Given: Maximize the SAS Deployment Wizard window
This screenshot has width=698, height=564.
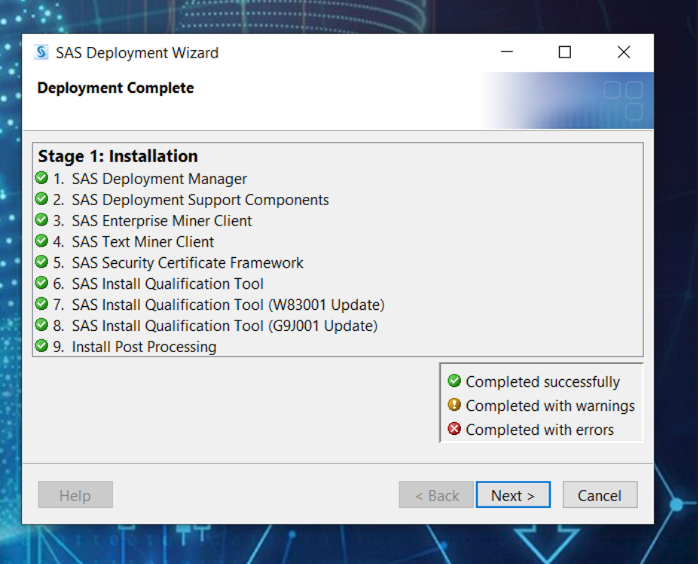Looking at the screenshot, I should click(x=565, y=52).
